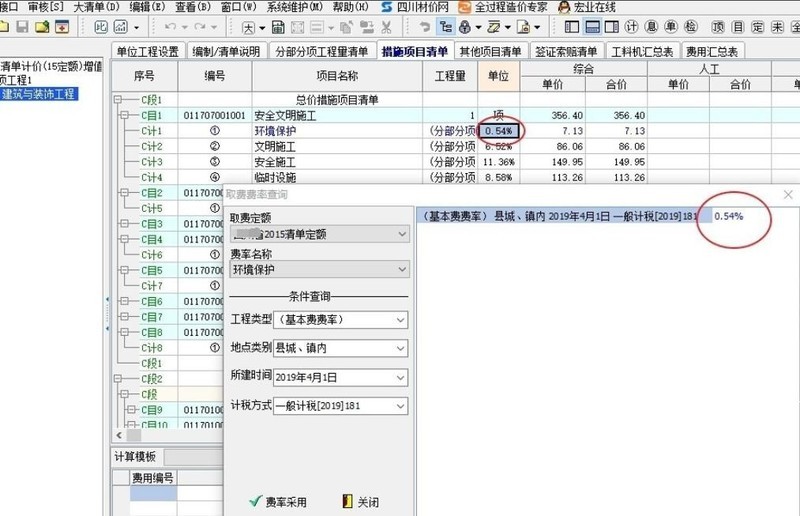
Task: Open the 审核[S] menu
Action: click(45, 7)
